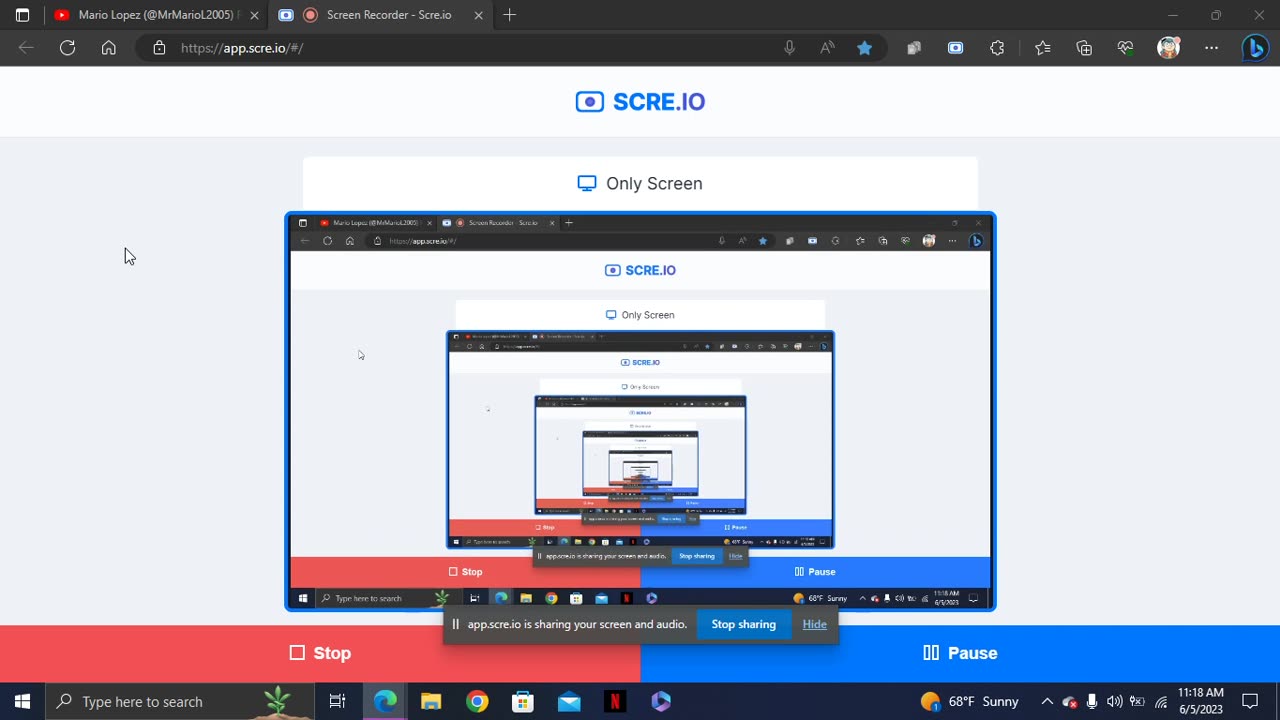Open the recording preview thumbnail
1280x720 pixels.
640,411
